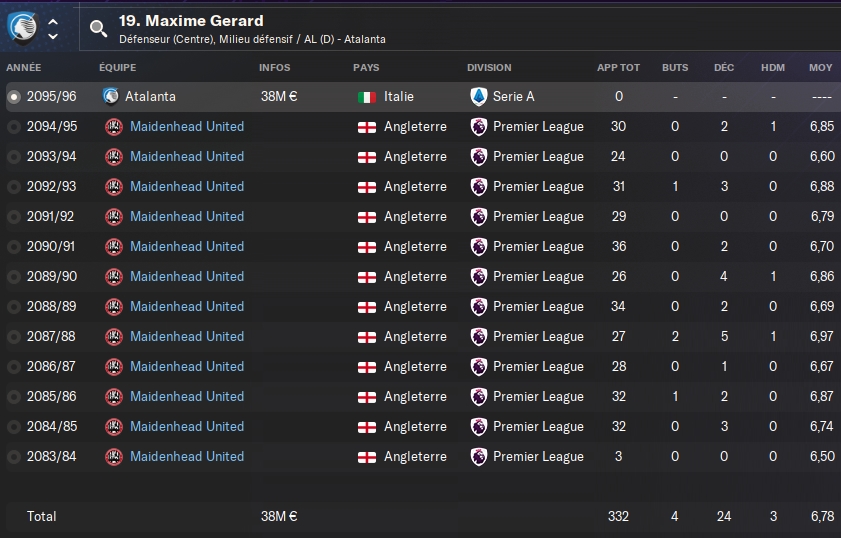Open Maidenhead United link in 2087/88 row
The height and width of the screenshot is (538, 841).
tap(187, 336)
